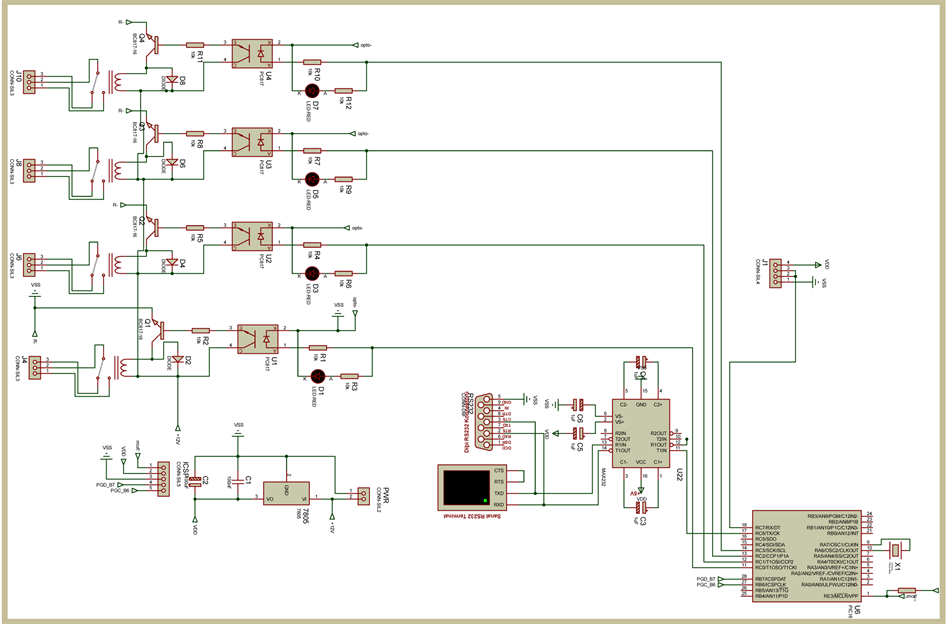This screenshot has width=948, height=624.
Task: Select the U4 PC817 optocoupler
Action: (255, 52)
